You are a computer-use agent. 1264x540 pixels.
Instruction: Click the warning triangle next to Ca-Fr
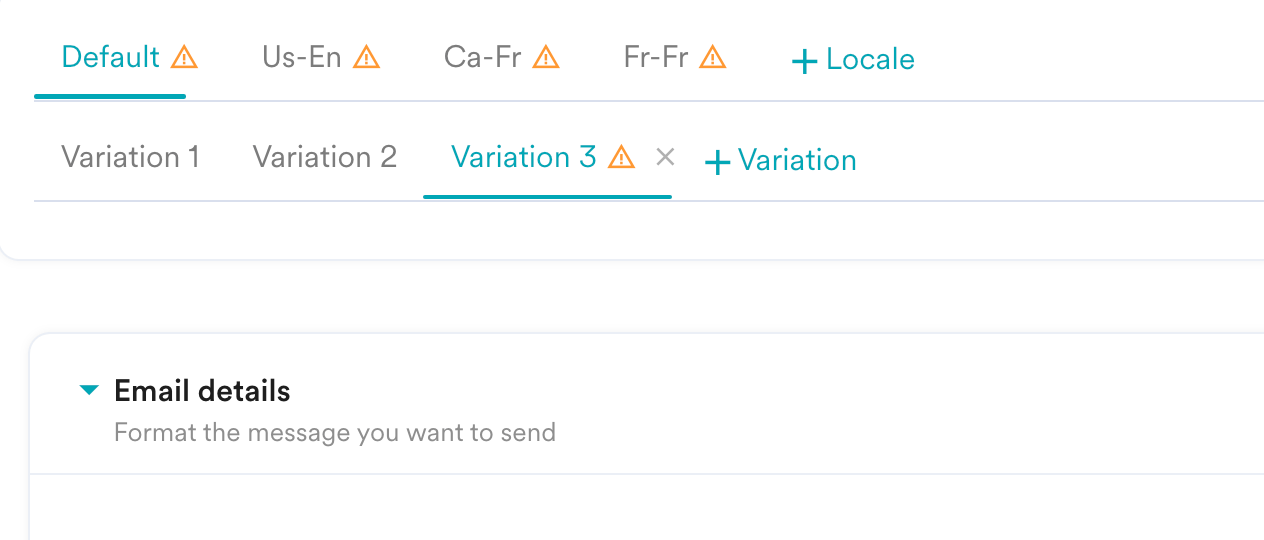coord(546,58)
